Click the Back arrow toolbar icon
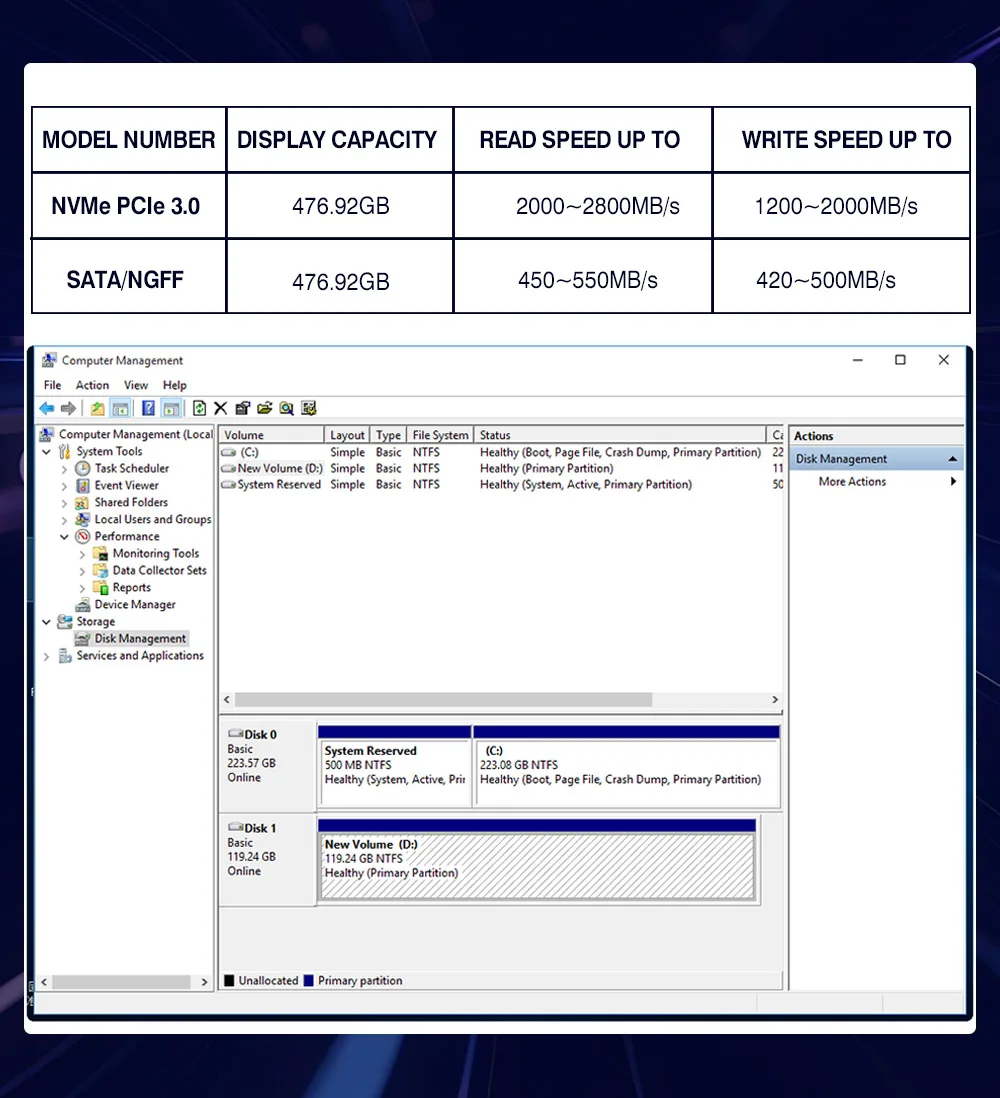 [47, 408]
